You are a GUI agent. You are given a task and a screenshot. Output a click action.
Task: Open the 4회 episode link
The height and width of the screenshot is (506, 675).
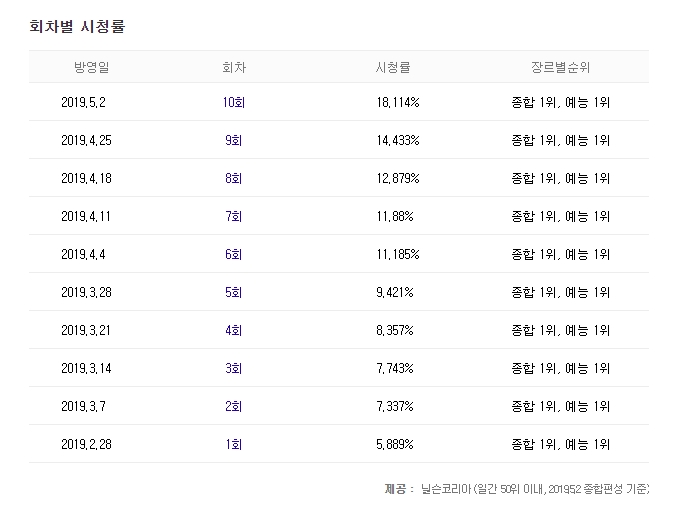pos(234,330)
